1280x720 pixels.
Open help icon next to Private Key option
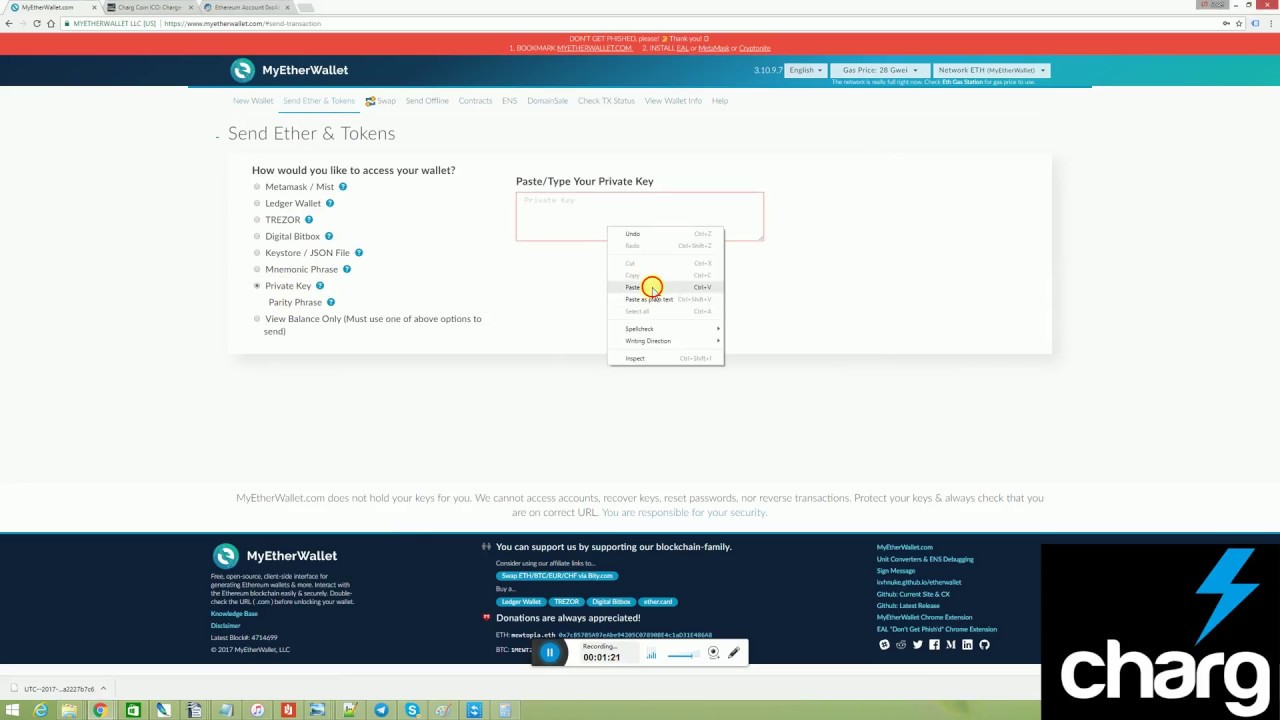319,286
